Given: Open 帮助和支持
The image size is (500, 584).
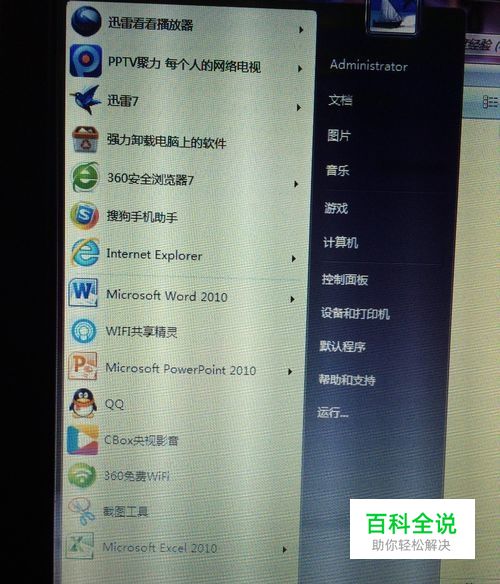Looking at the screenshot, I should tap(347, 380).
